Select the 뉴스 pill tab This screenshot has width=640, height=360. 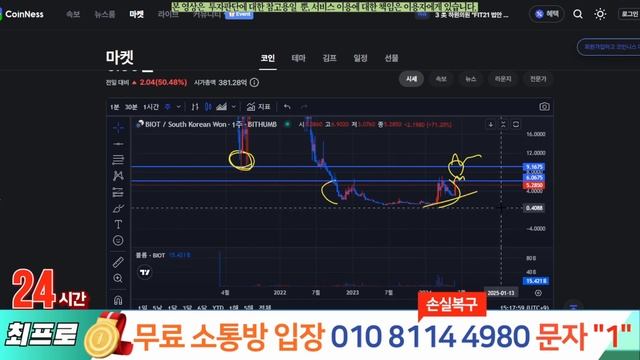pyautogui.click(x=471, y=79)
